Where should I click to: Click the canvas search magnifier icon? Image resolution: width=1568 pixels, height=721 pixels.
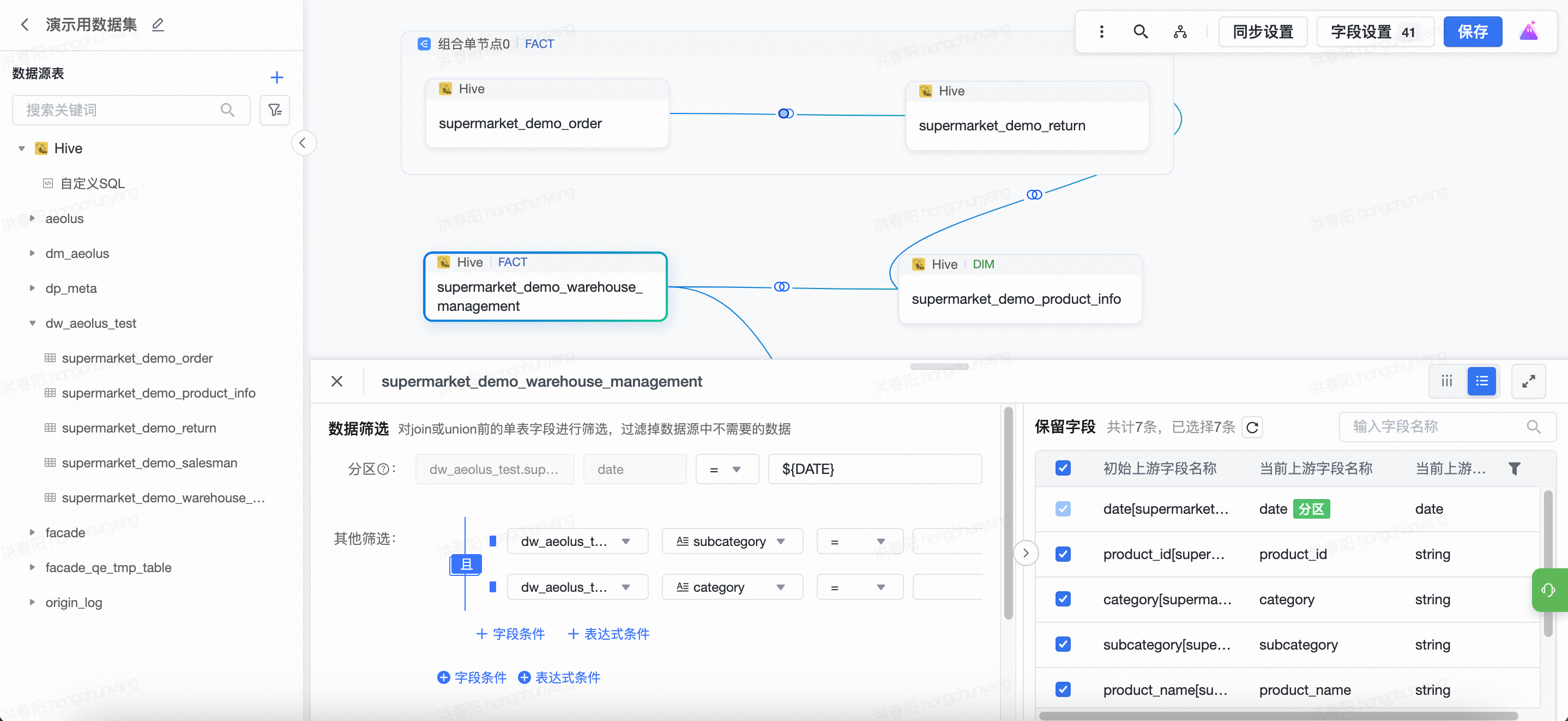pyautogui.click(x=1140, y=32)
